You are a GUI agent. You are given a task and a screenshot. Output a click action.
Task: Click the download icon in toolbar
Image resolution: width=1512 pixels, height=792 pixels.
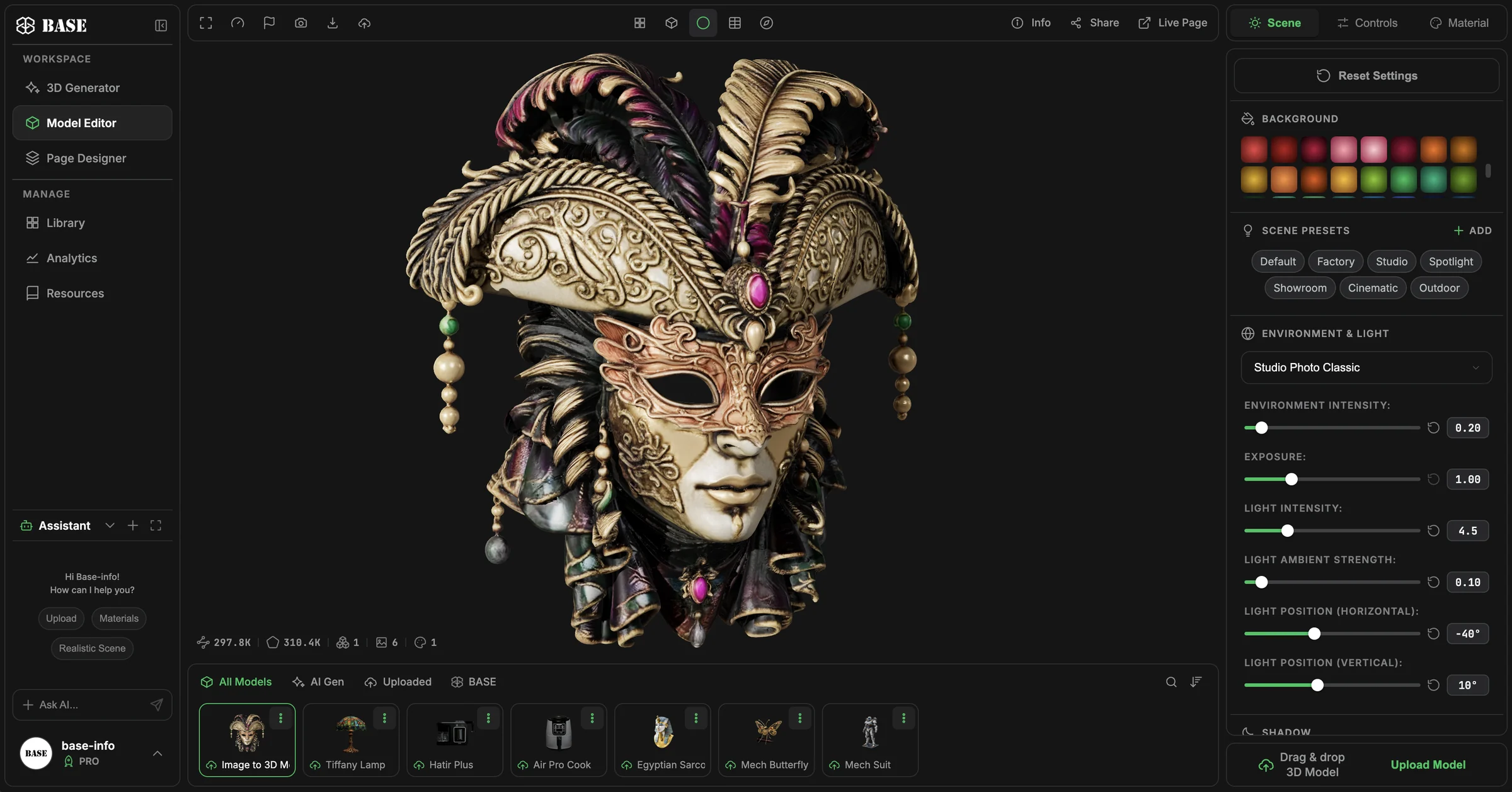pos(333,23)
